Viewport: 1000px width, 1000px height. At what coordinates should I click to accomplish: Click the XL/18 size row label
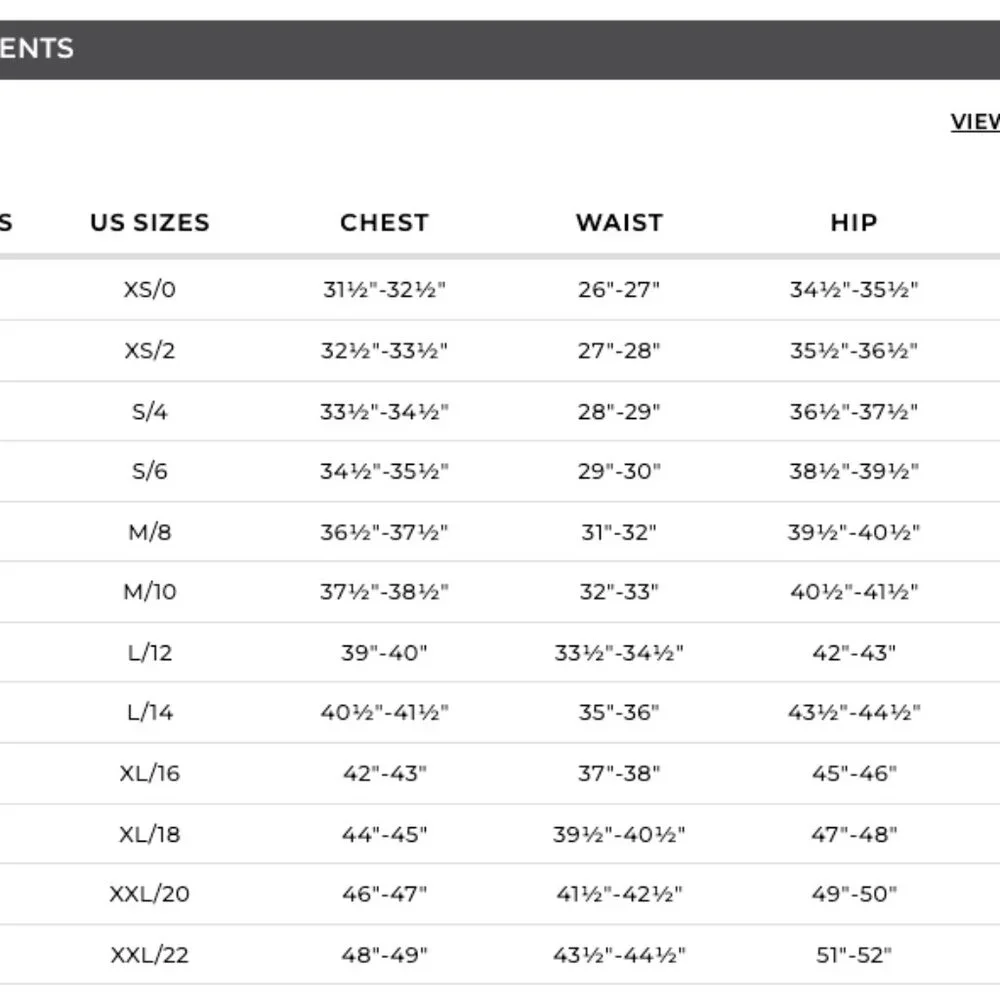(x=150, y=834)
